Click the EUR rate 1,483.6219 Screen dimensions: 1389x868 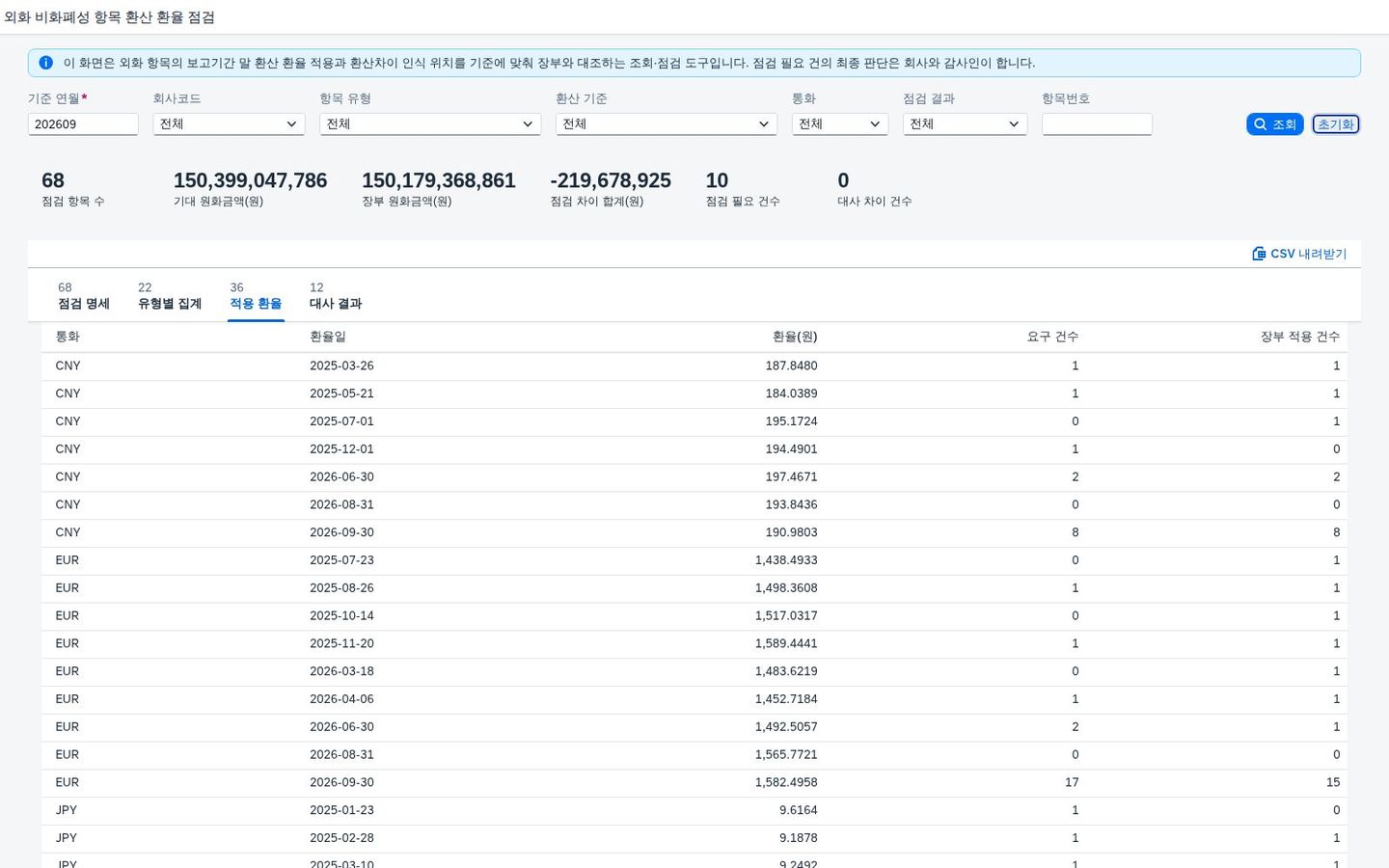point(786,671)
